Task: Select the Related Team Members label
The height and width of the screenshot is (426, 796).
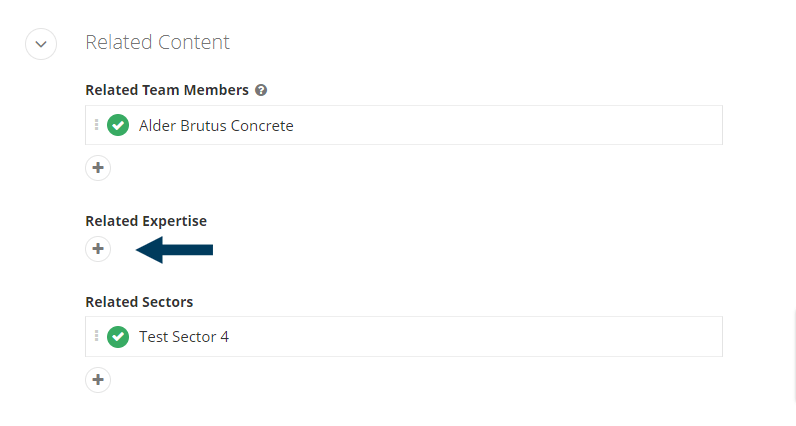Action: pyautogui.click(x=167, y=90)
